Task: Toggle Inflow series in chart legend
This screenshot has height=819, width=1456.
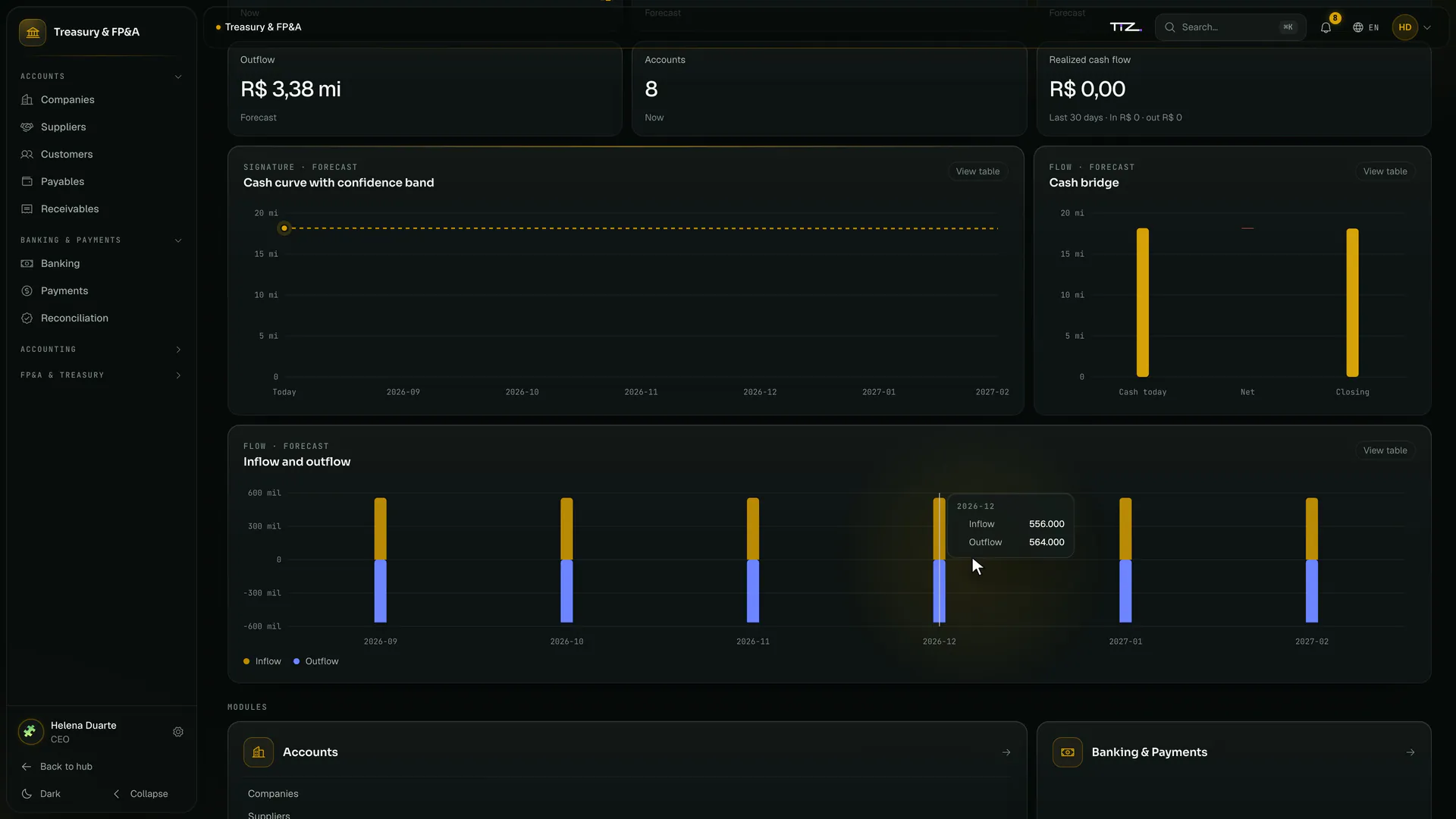Action: 262,661
